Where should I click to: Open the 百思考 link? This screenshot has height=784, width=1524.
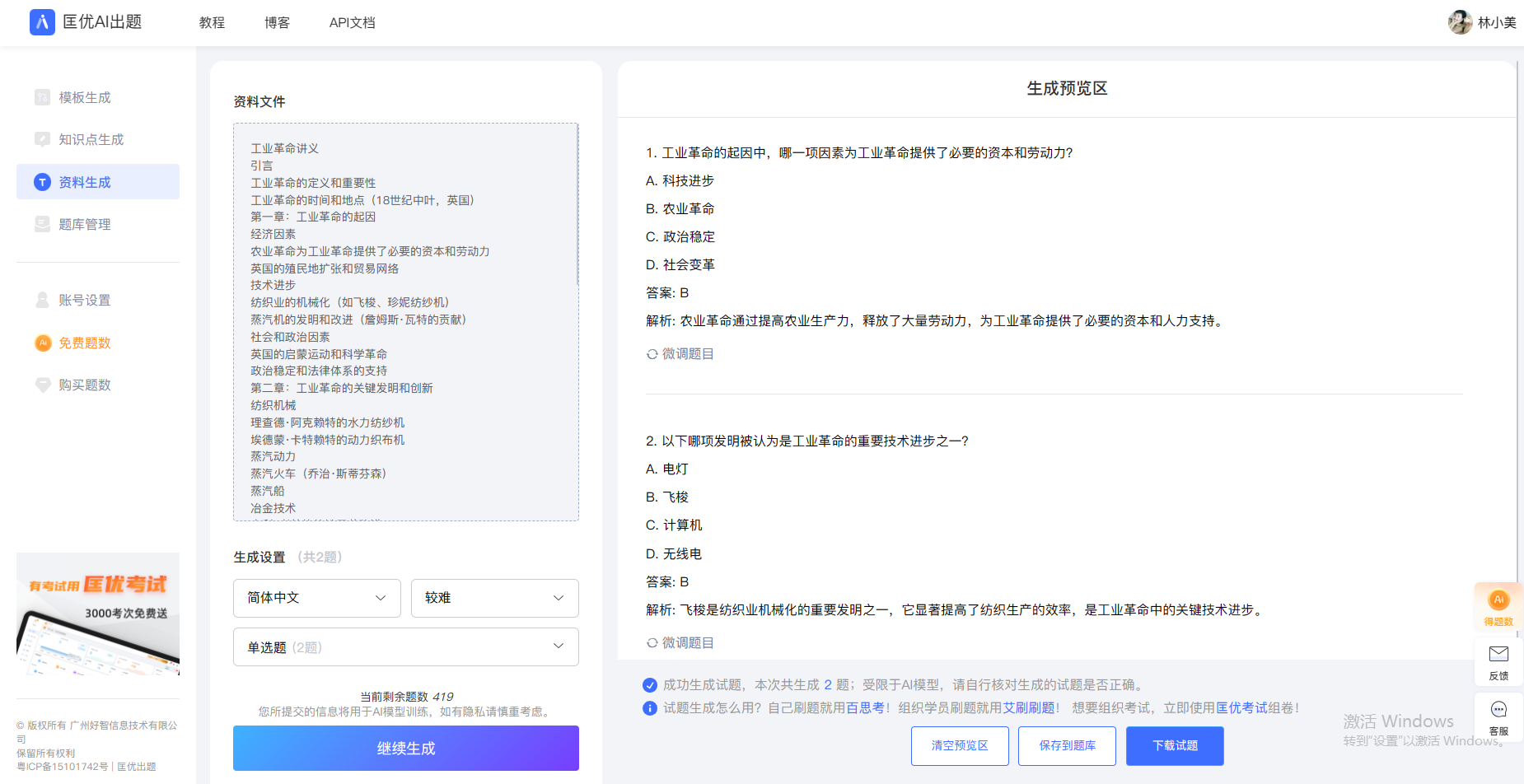point(865,708)
